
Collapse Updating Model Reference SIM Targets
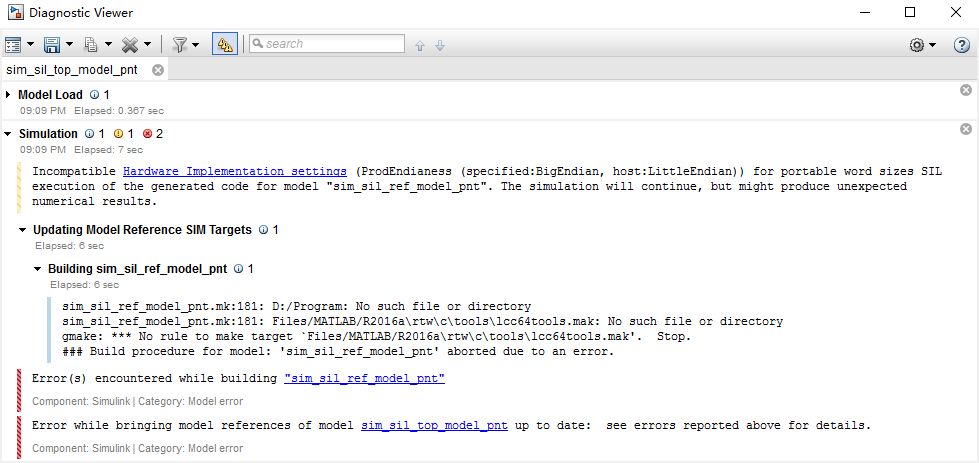pos(22,230)
